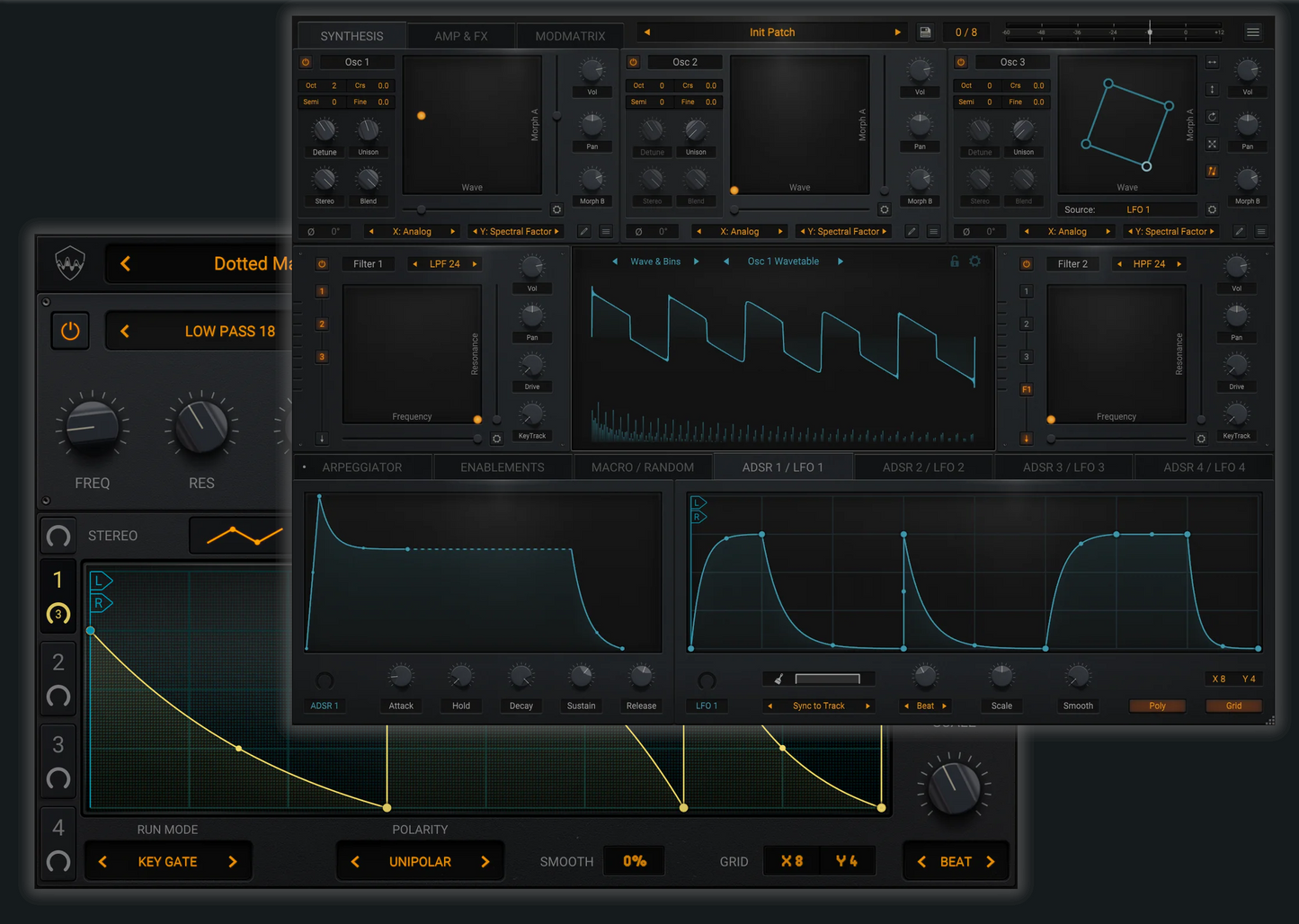Click Filter 1 down-arrow routing button

(322, 439)
